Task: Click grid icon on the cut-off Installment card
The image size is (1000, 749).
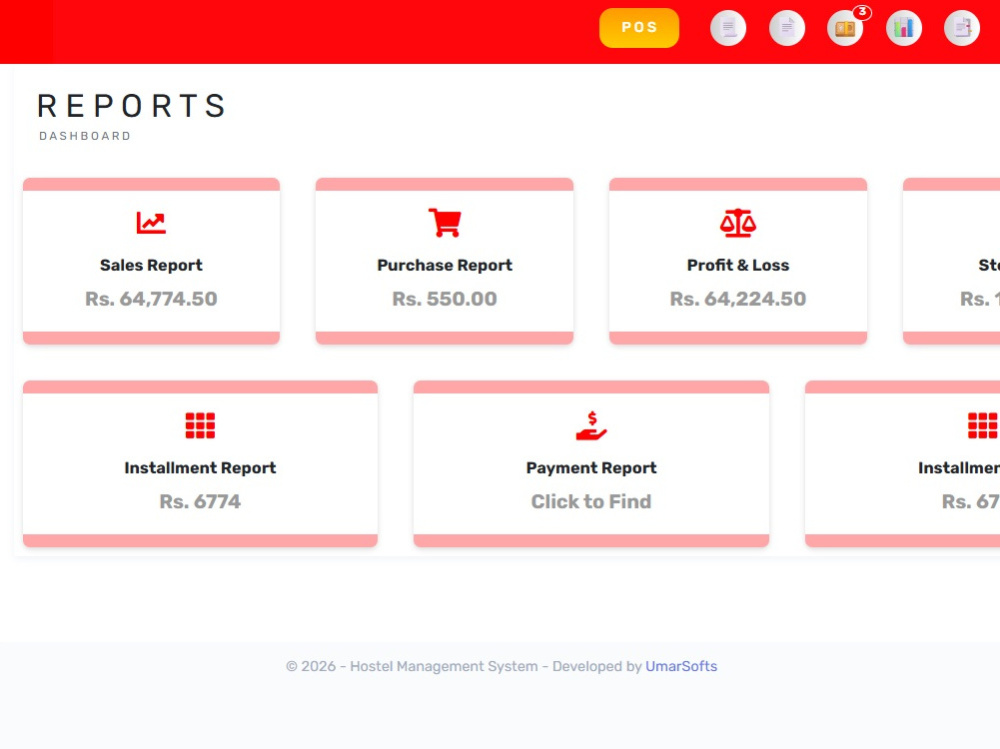Action: (983, 426)
